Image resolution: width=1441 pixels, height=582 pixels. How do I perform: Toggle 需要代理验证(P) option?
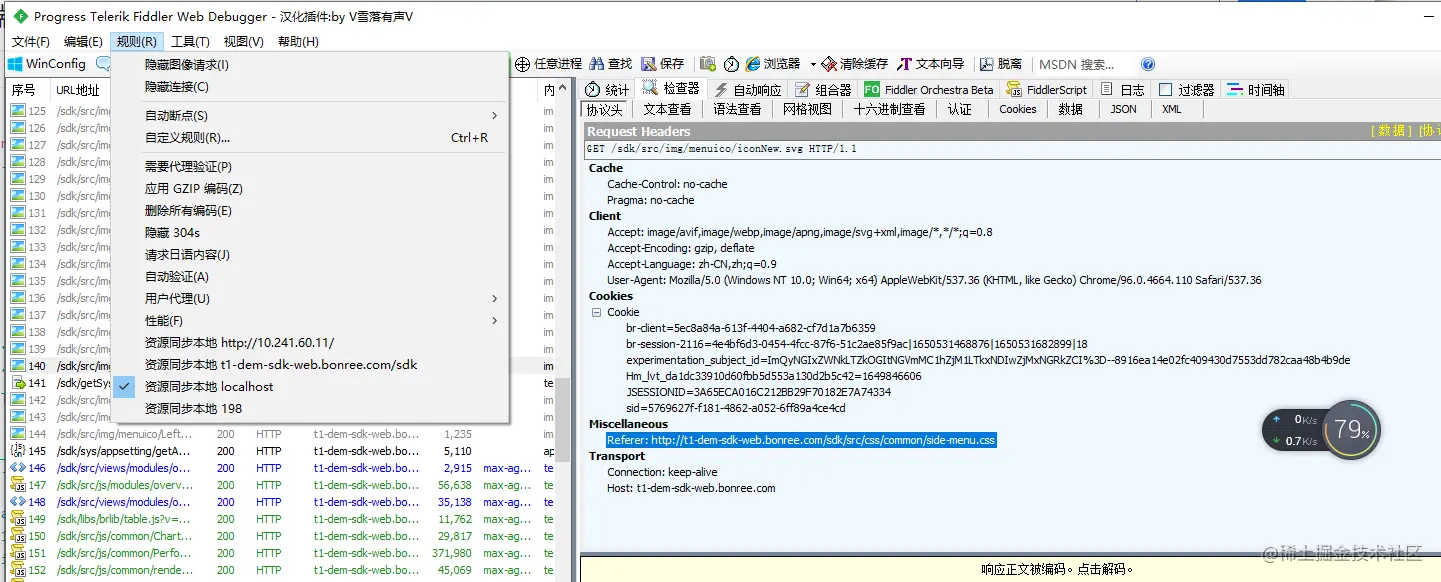coord(310,167)
